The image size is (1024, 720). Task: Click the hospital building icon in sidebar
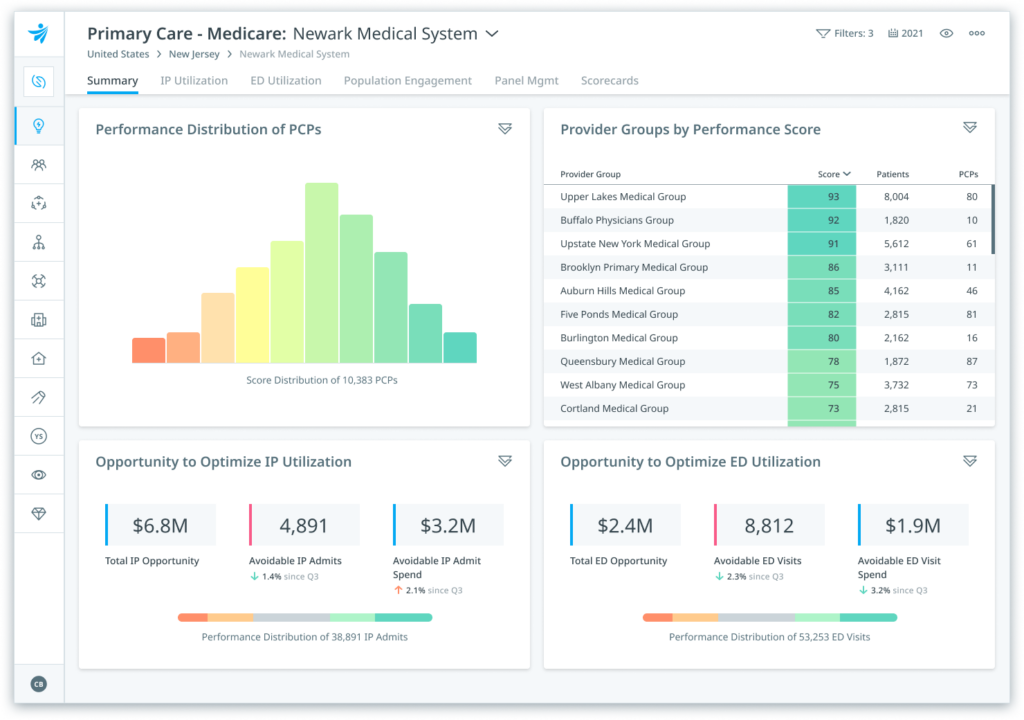pos(38,319)
